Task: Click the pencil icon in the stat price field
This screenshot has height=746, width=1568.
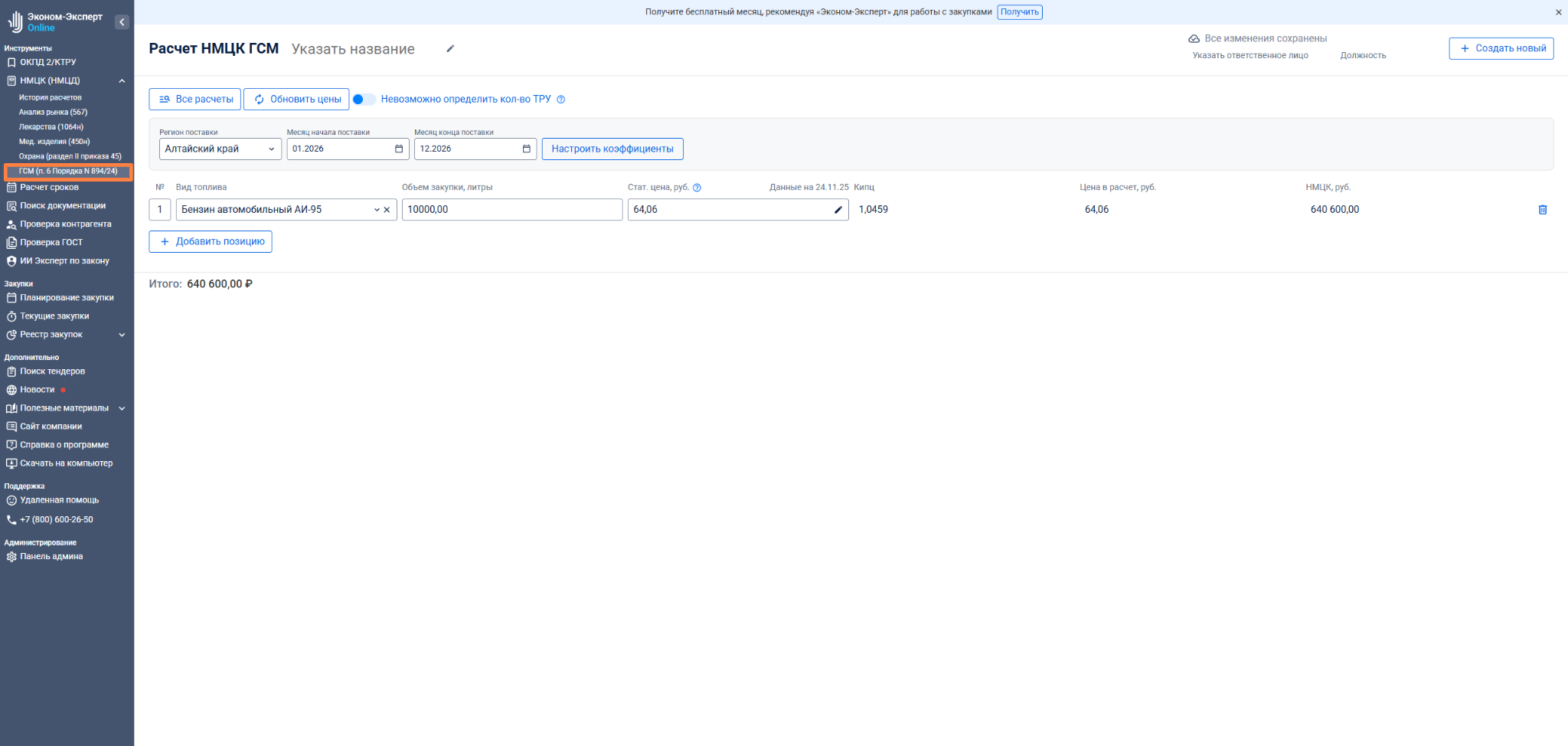Action: [x=838, y=210]
